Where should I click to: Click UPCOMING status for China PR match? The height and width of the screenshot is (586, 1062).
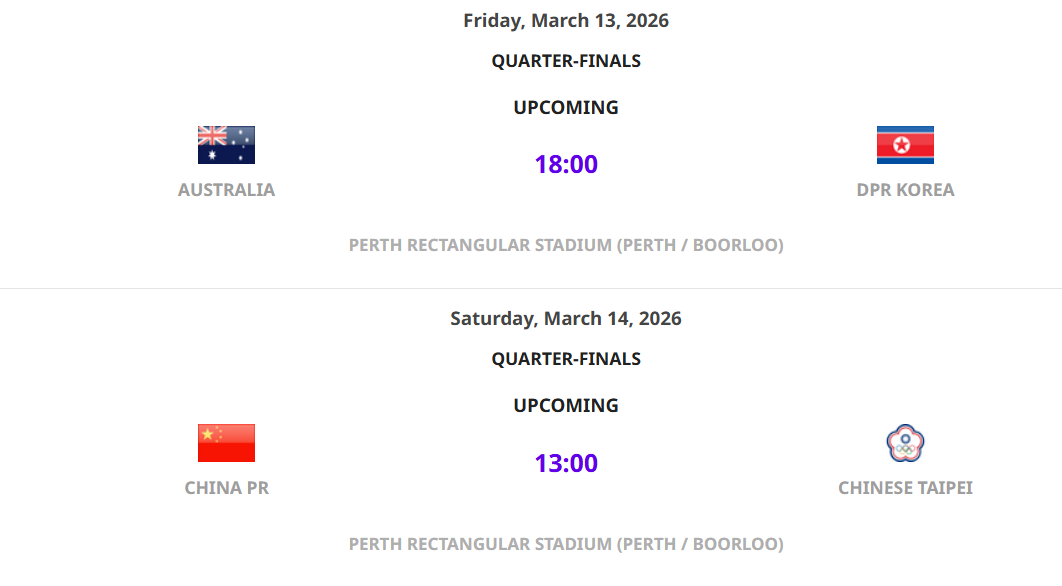click(566, 406)
